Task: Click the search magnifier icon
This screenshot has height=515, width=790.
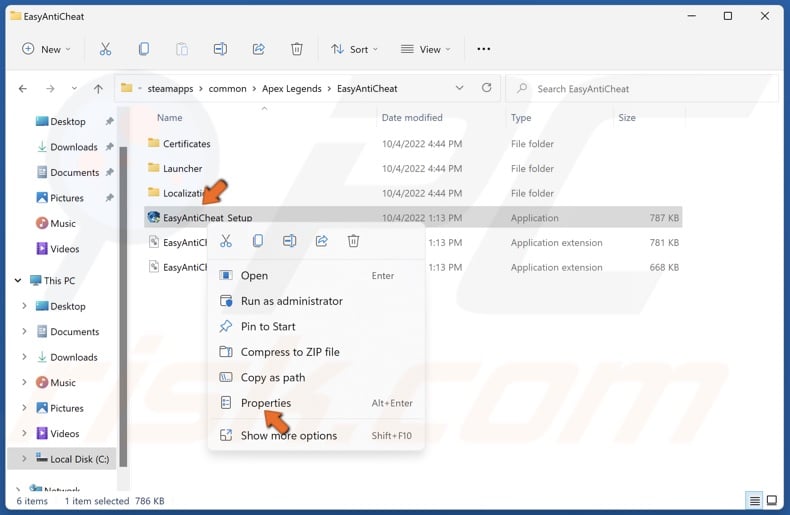Action: tap(522, 88)
